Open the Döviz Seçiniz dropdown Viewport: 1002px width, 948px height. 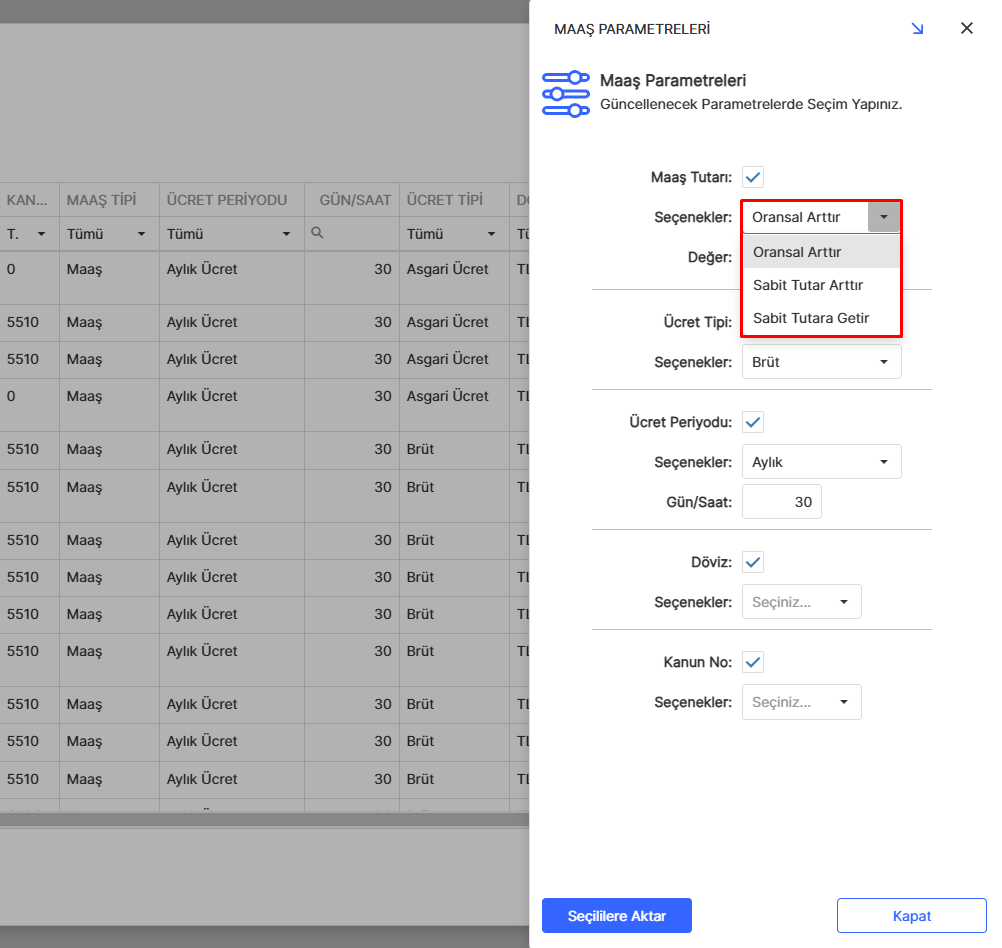[801, 602]
